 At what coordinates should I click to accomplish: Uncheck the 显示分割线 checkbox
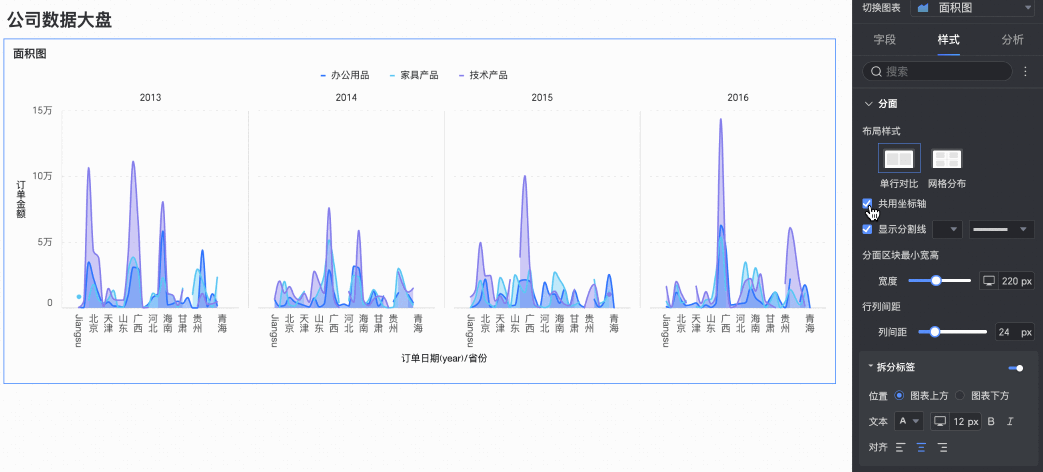click(x=867, y=229)
